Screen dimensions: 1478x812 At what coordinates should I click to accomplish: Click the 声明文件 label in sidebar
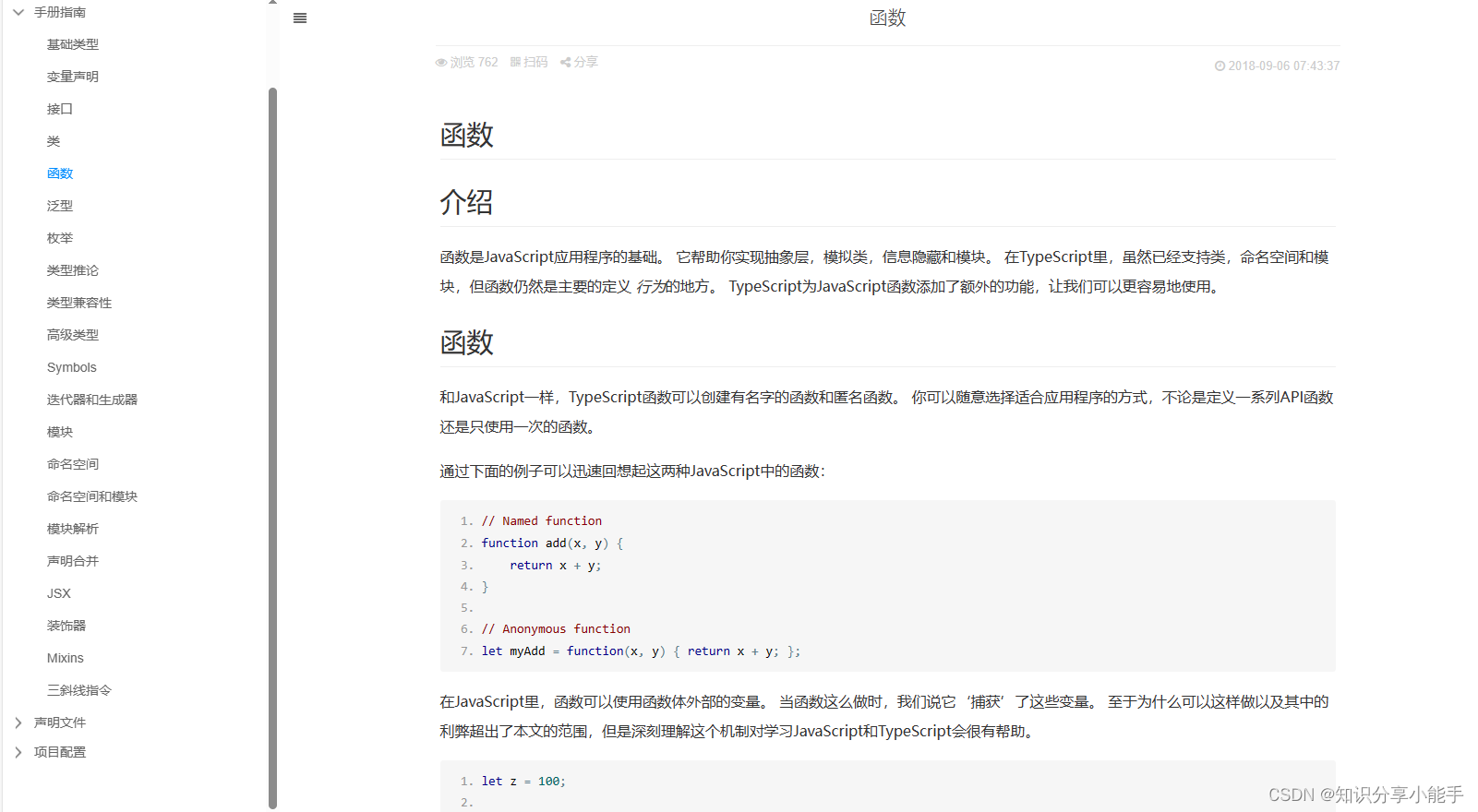point(60,722)
